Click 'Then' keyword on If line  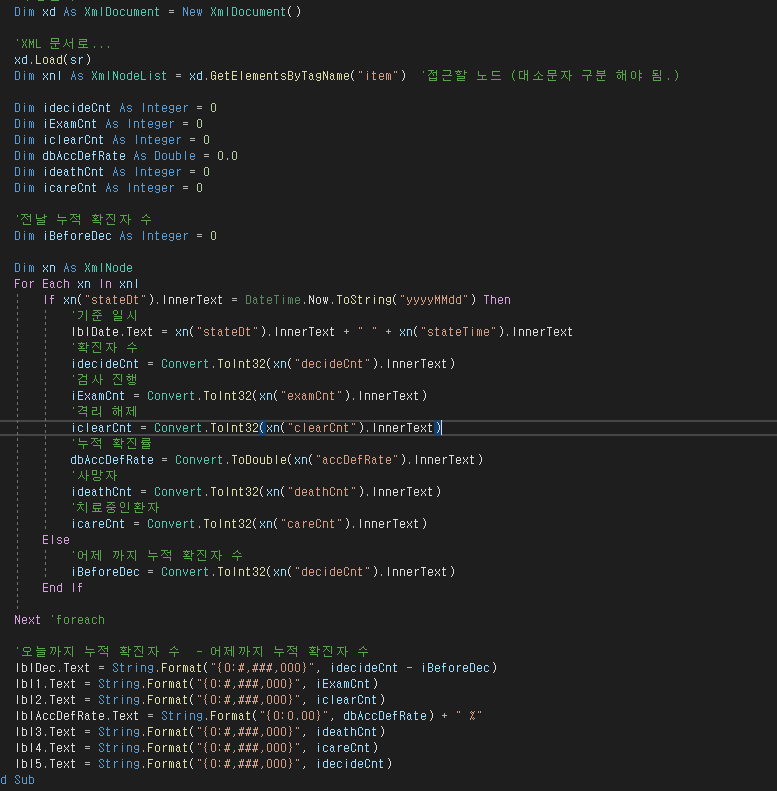(x=497, y=300)
